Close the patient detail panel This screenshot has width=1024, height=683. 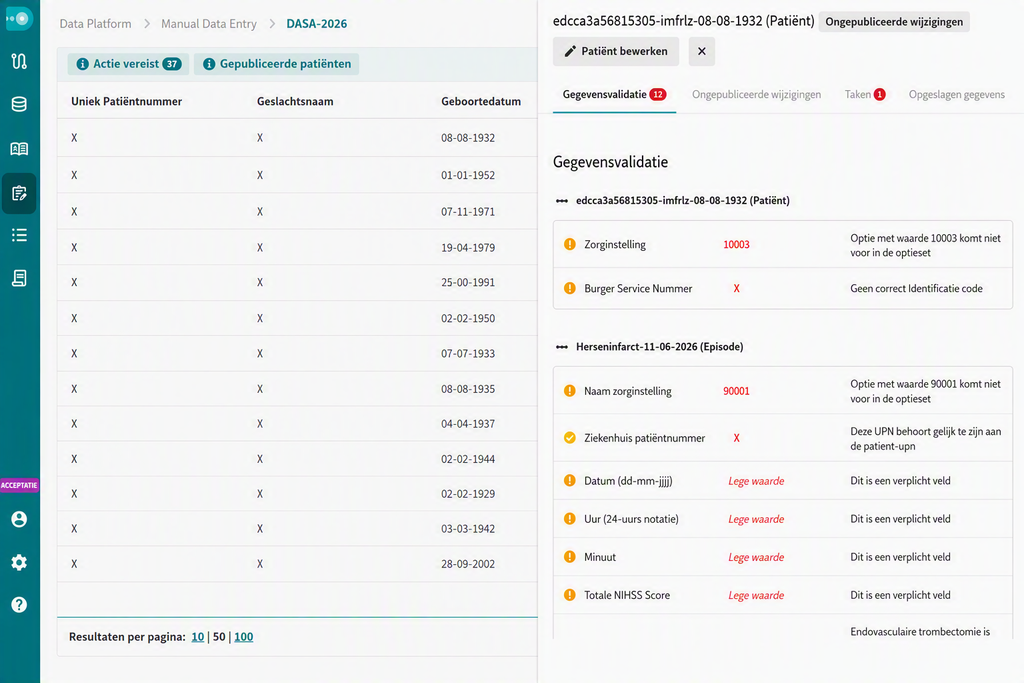[701, 51]
